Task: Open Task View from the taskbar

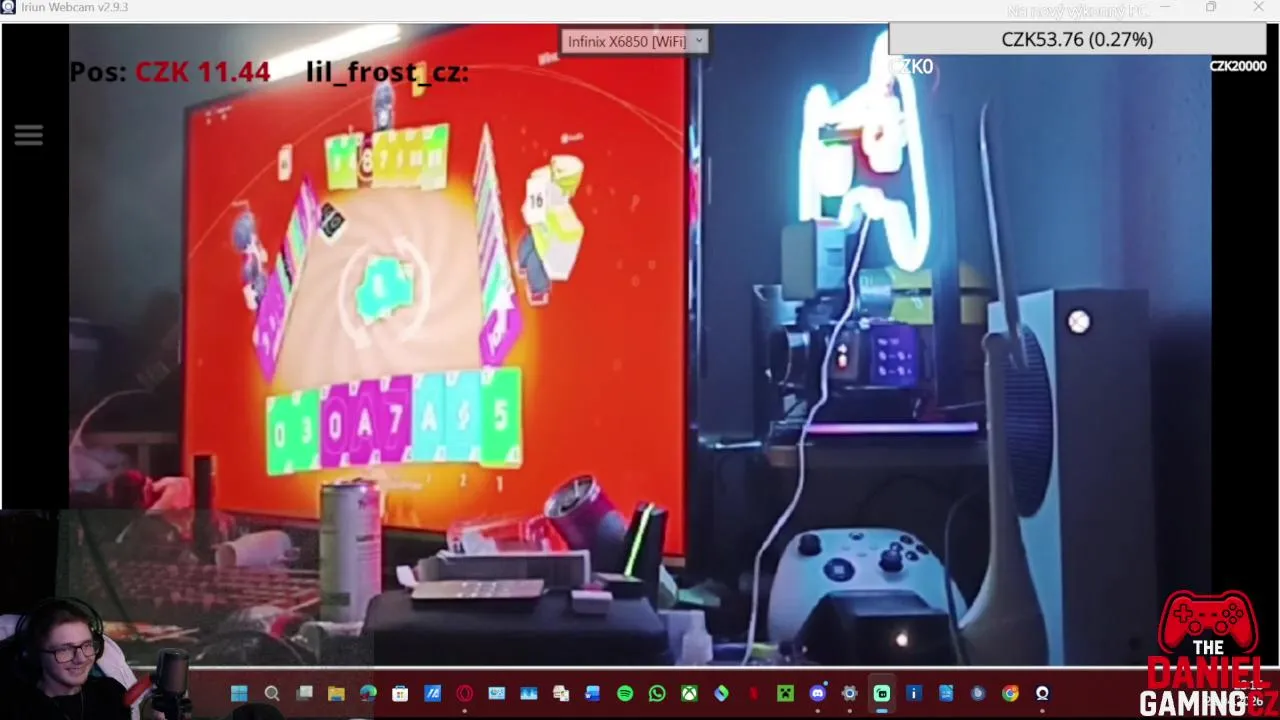Action: [304, 693]
